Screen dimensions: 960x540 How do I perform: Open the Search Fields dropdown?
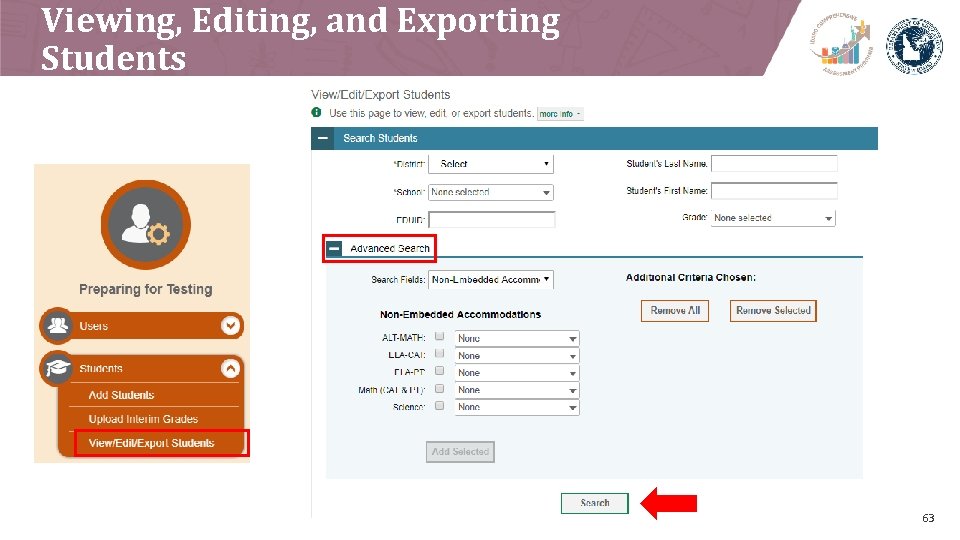click(491, 280)
